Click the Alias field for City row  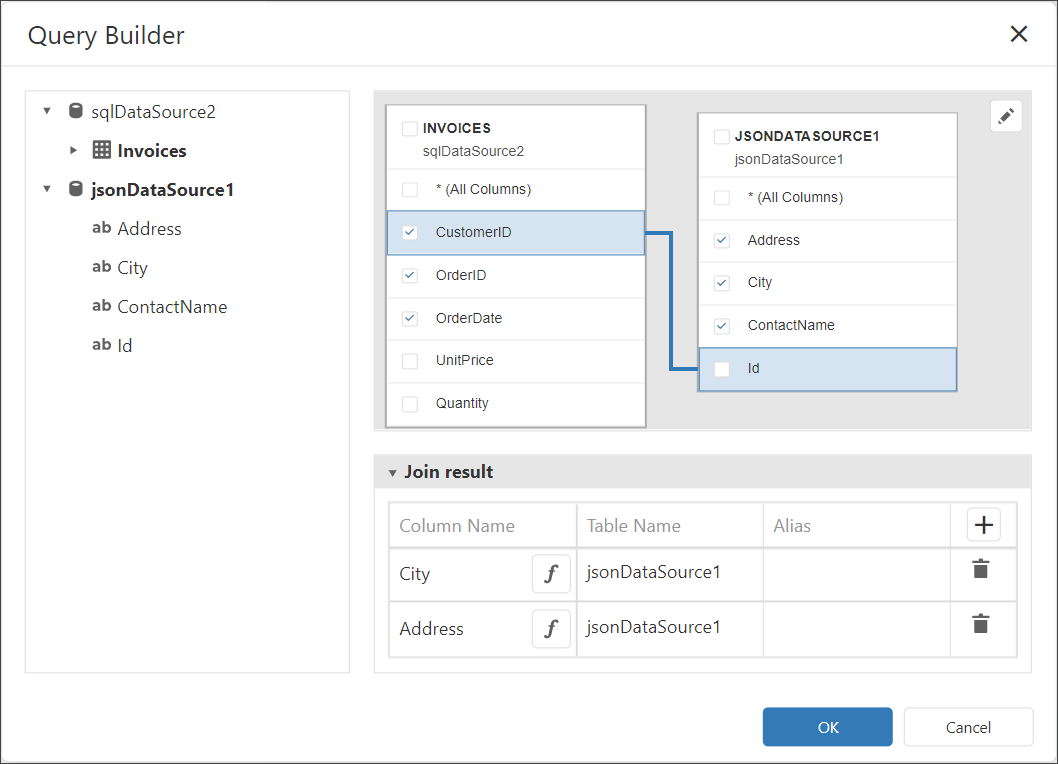855,574
